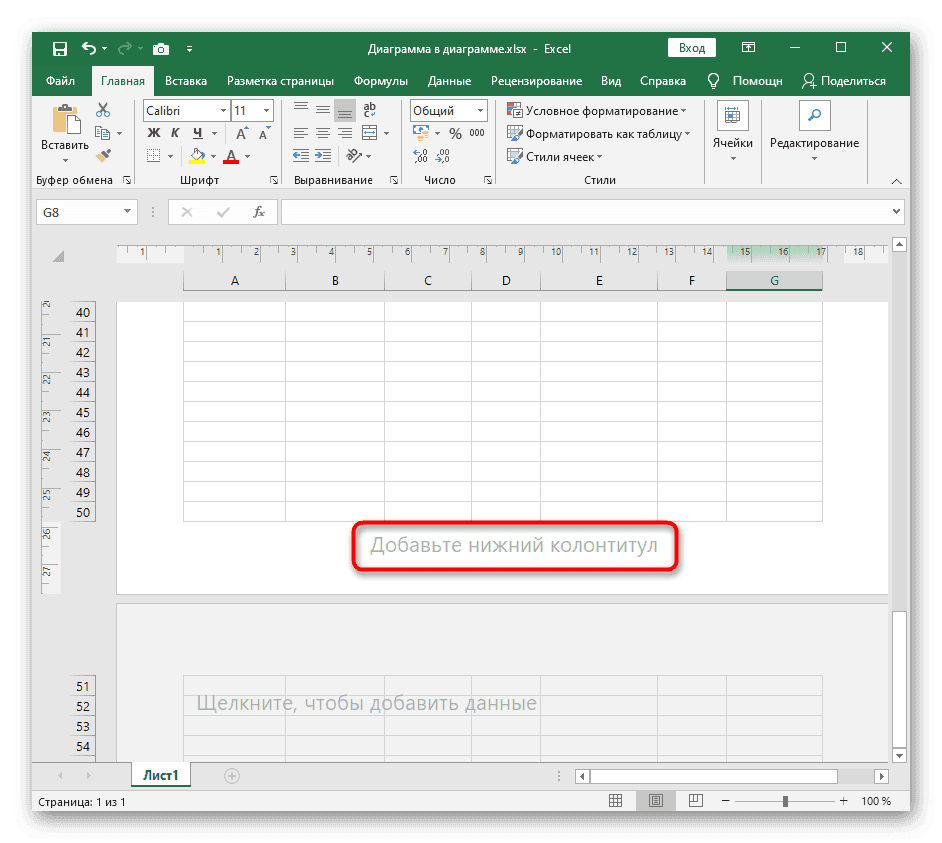Click the insert function fx icon
This screenshot has width=942, height=843.
(x=258, y=212)
